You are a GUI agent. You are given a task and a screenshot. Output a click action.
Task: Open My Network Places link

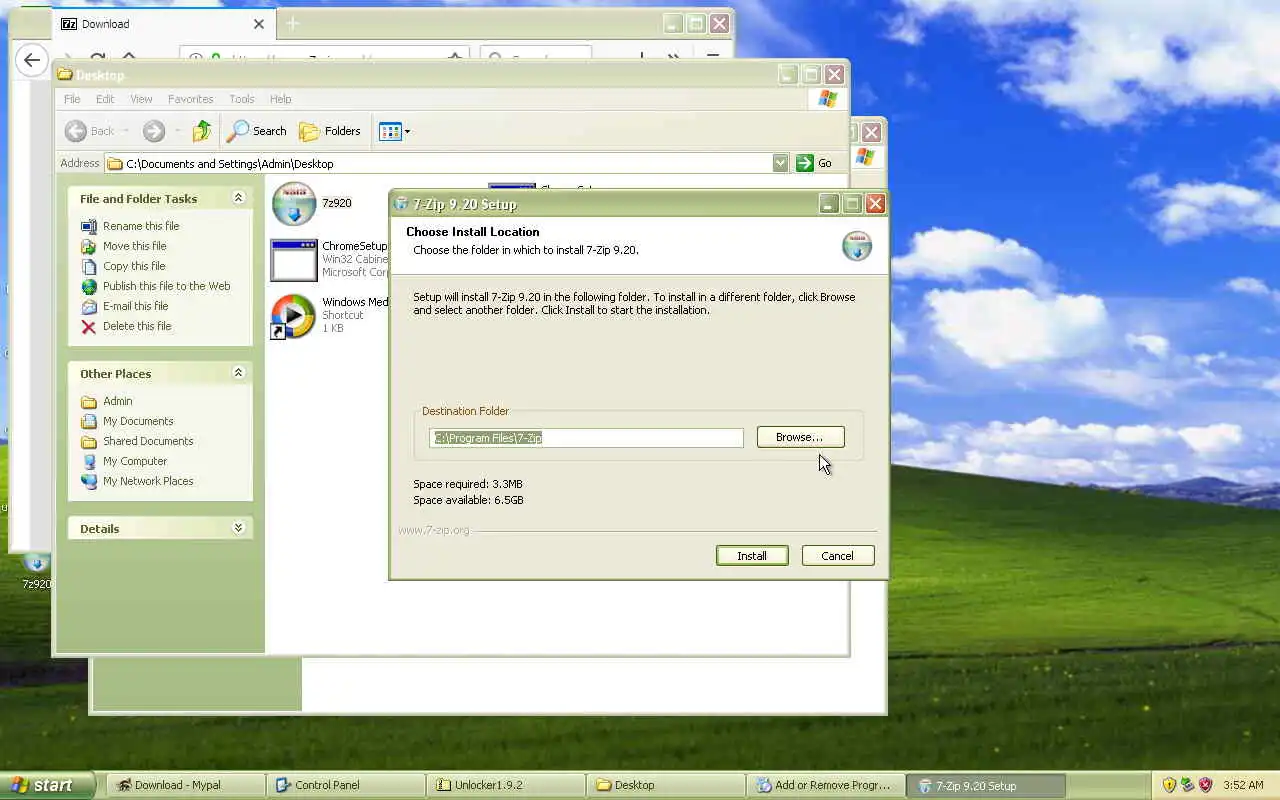point(148,481)
